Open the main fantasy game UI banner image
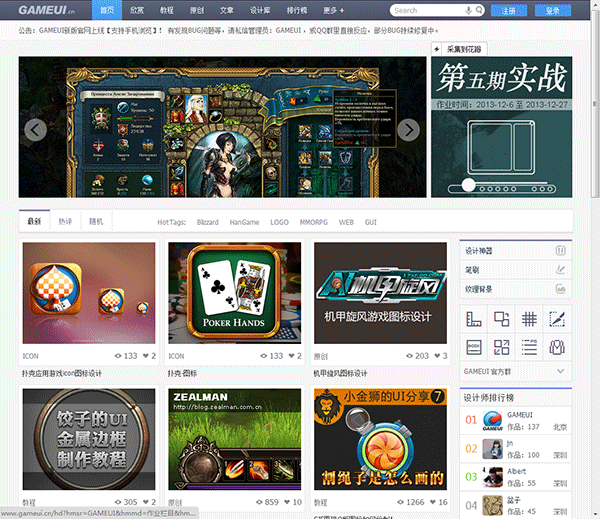Image resolution: width=600 pixels, height=519 pixels. coord(222,127)
